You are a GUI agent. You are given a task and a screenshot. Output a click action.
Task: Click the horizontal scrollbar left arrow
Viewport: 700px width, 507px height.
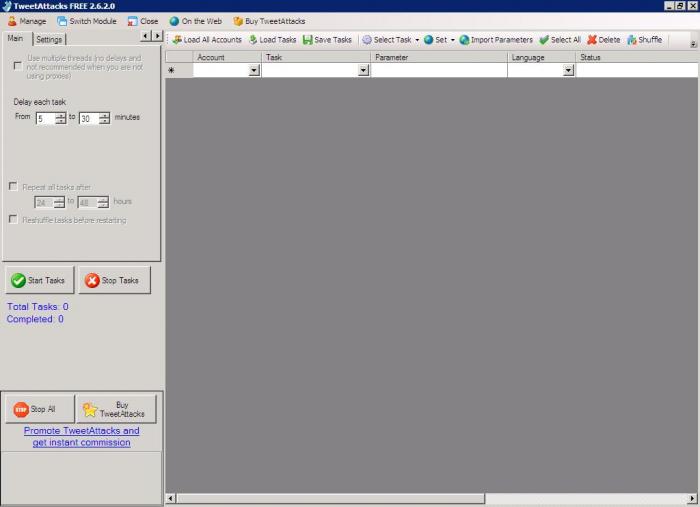point(171,498)
